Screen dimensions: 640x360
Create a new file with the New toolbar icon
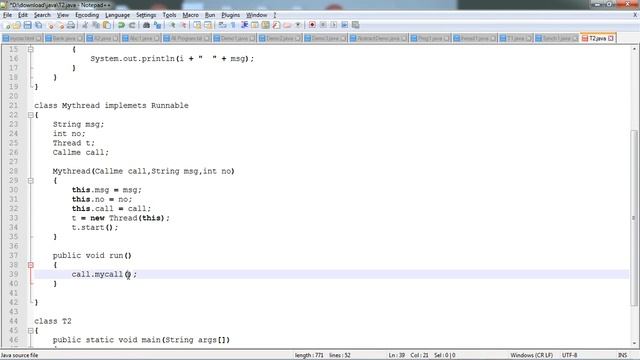tap(7, 25)
